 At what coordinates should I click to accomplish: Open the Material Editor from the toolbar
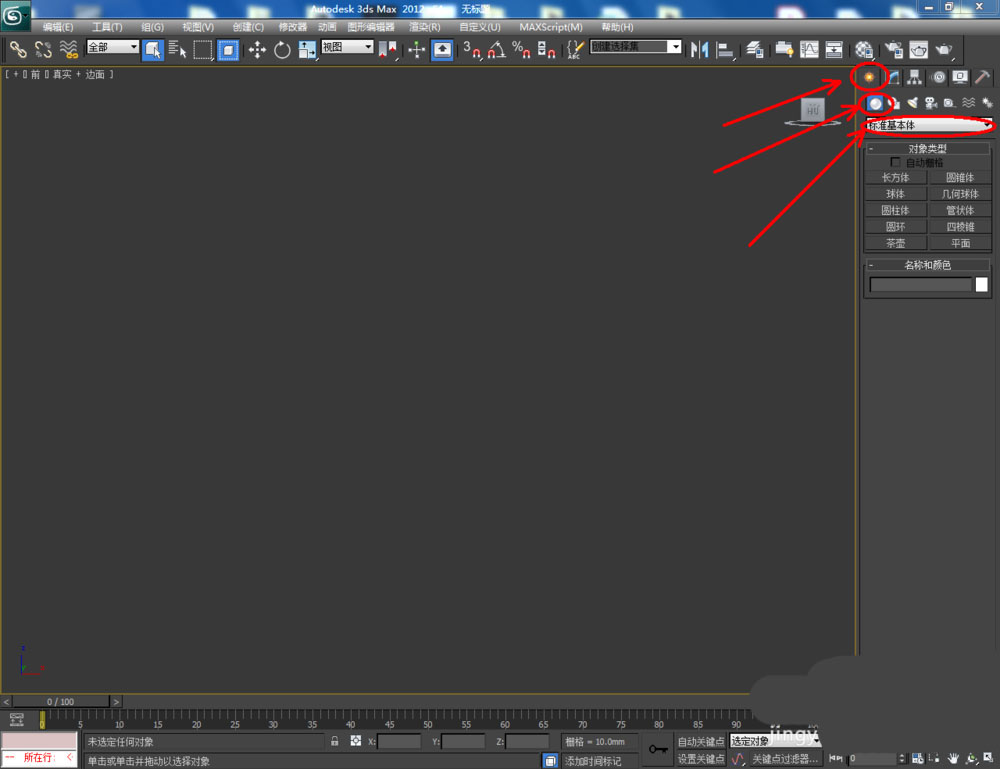864,49
